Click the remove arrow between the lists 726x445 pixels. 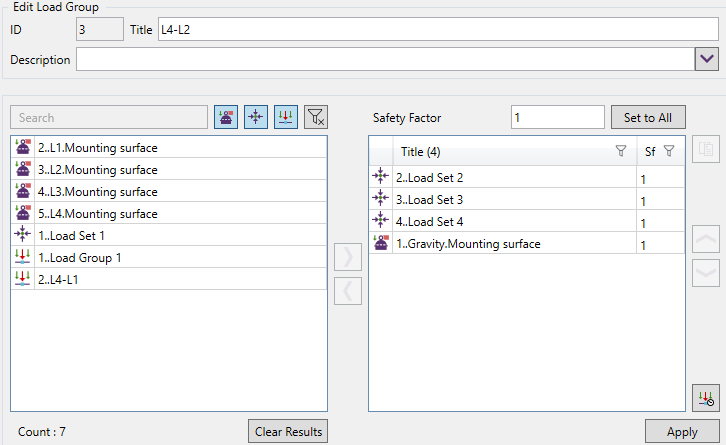[x=347, y=291]
